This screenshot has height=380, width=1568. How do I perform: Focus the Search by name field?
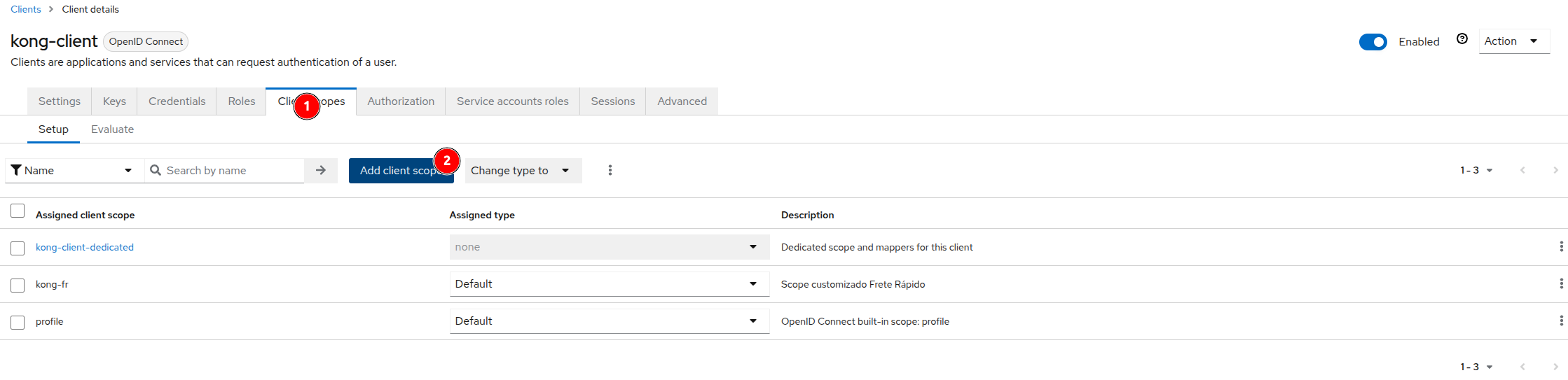(x=231, y=171)
